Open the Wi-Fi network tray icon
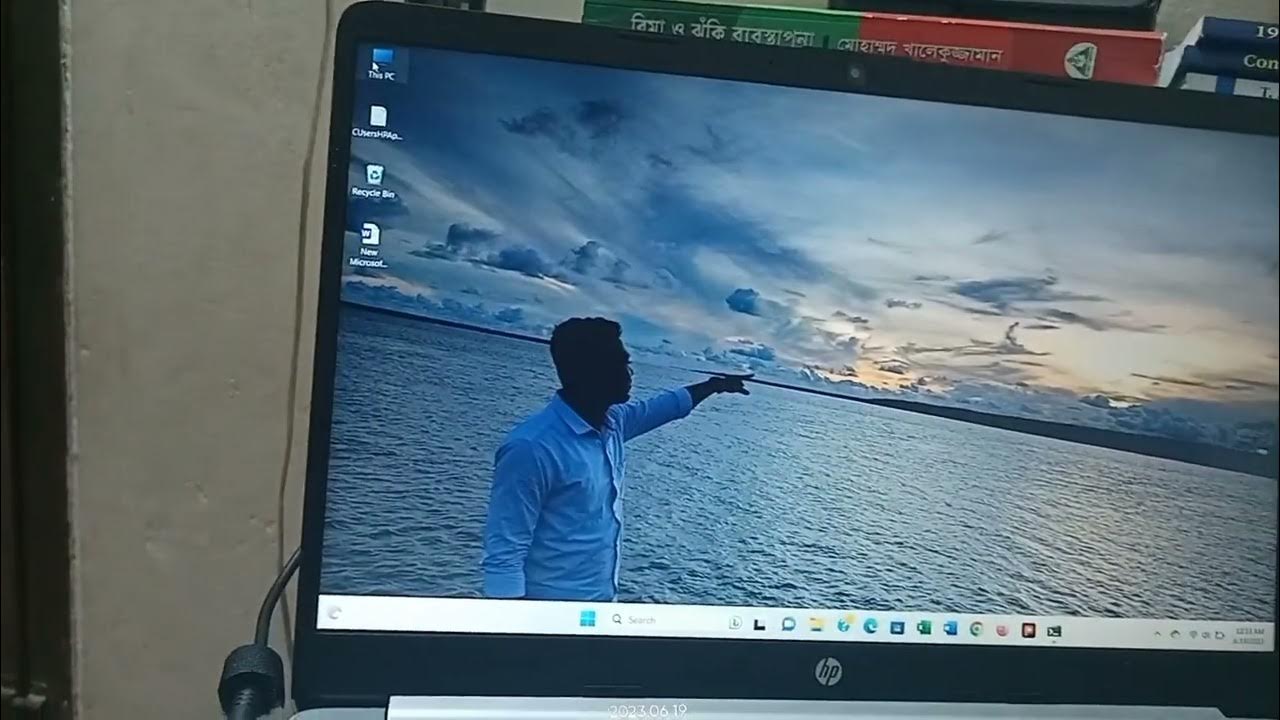This screenshot has height=720, width=1280. coord(1194,635)
